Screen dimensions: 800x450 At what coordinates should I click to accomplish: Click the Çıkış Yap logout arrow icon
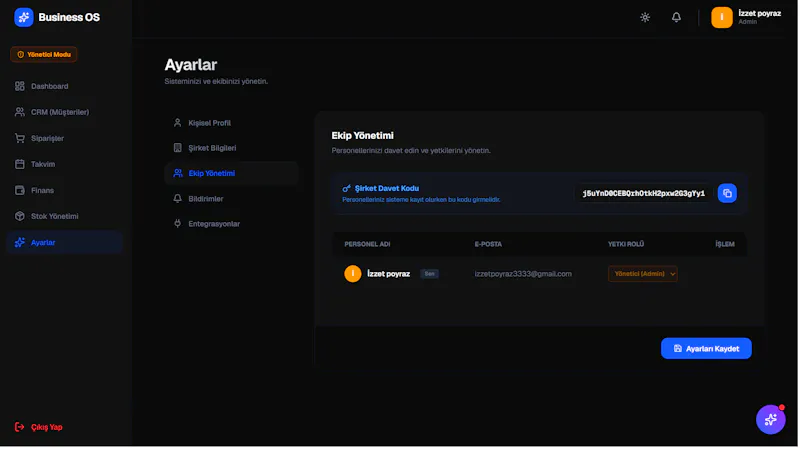(19, 428)
